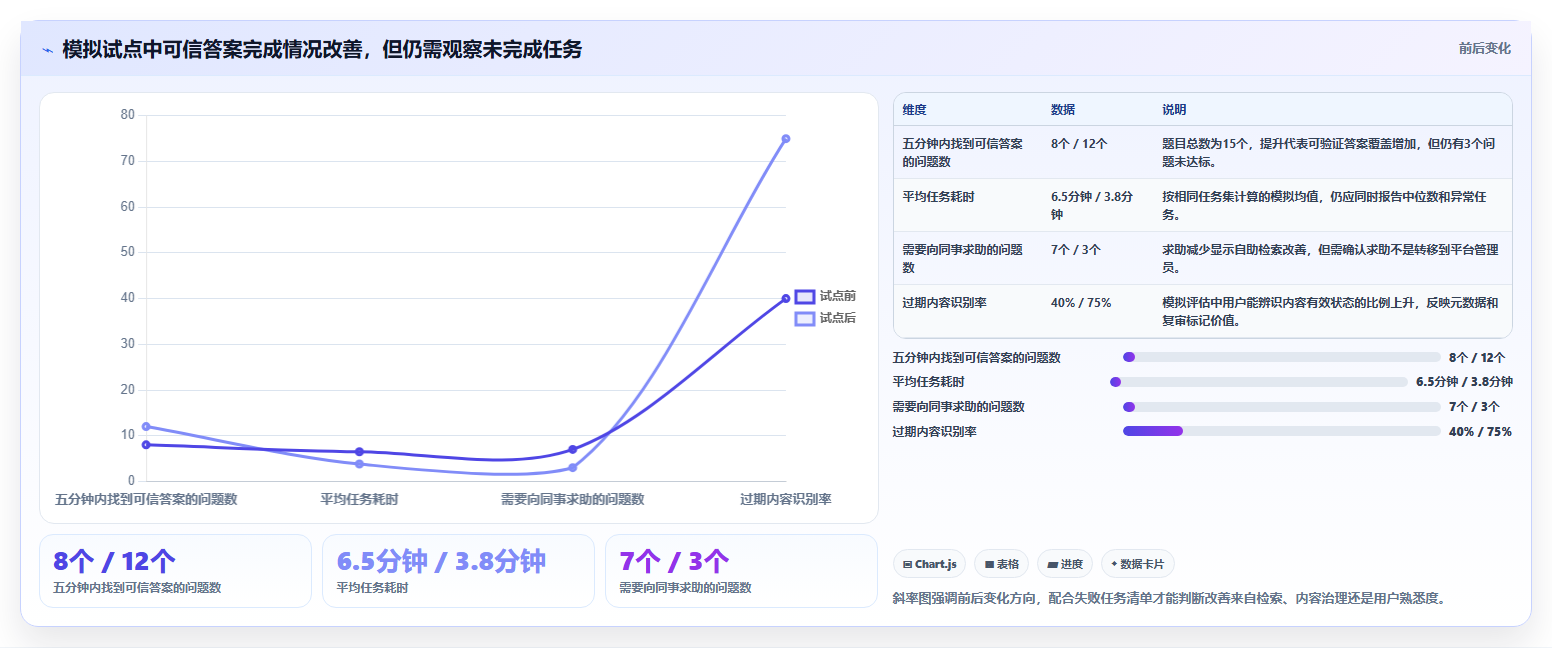Open the Chart.js chip

pos(929,564)
